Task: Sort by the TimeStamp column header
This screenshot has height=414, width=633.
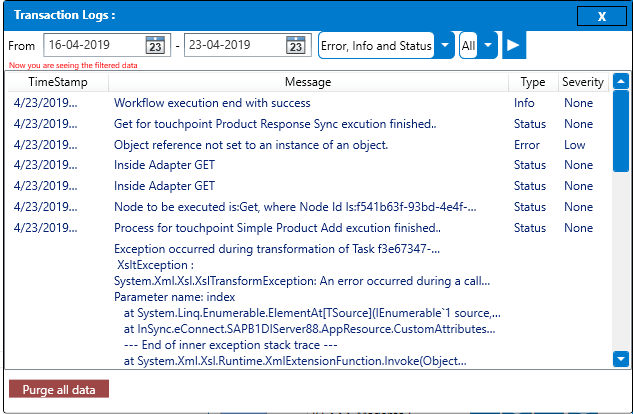Action: (58, 82)
